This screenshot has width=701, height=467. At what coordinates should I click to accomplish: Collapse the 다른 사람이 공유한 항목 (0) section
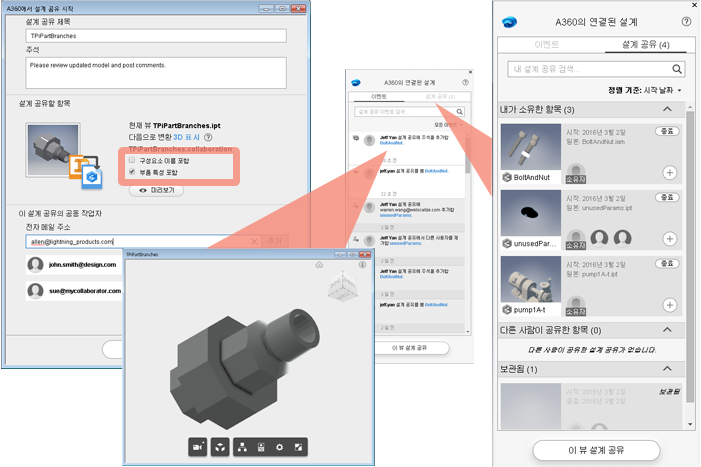667,330
